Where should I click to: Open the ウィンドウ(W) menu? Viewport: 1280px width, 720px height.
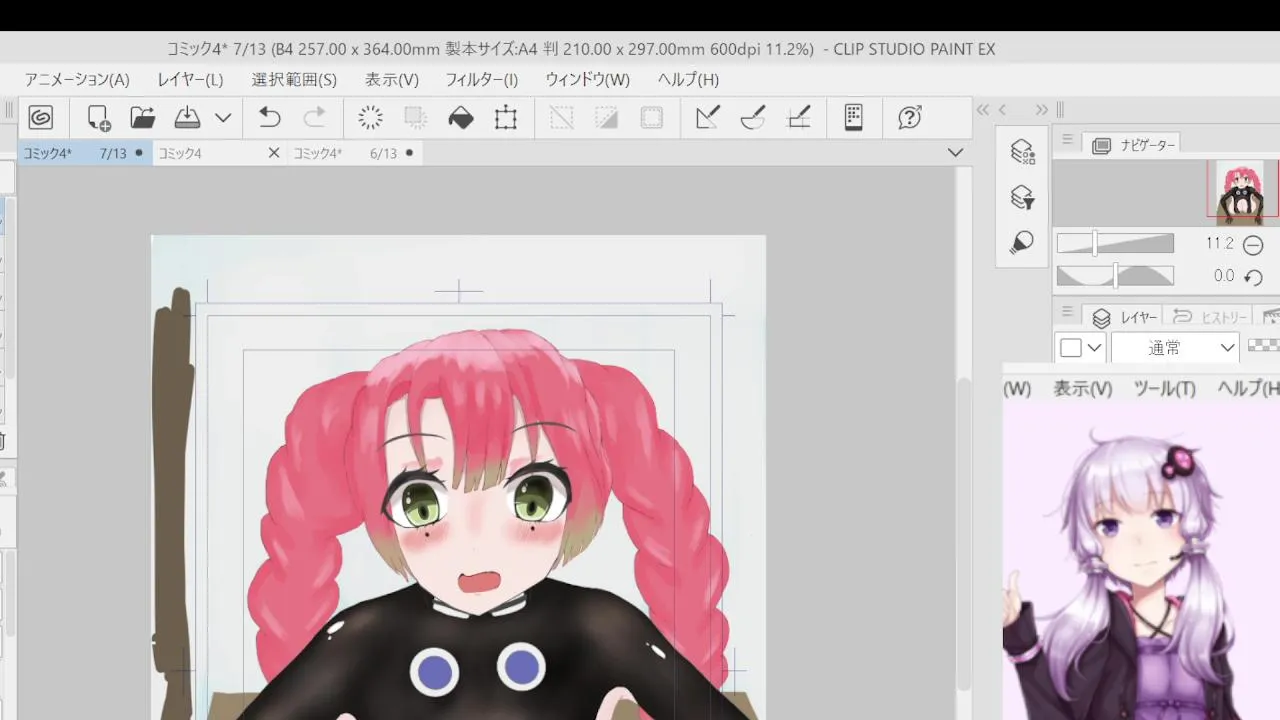[587, 79]
